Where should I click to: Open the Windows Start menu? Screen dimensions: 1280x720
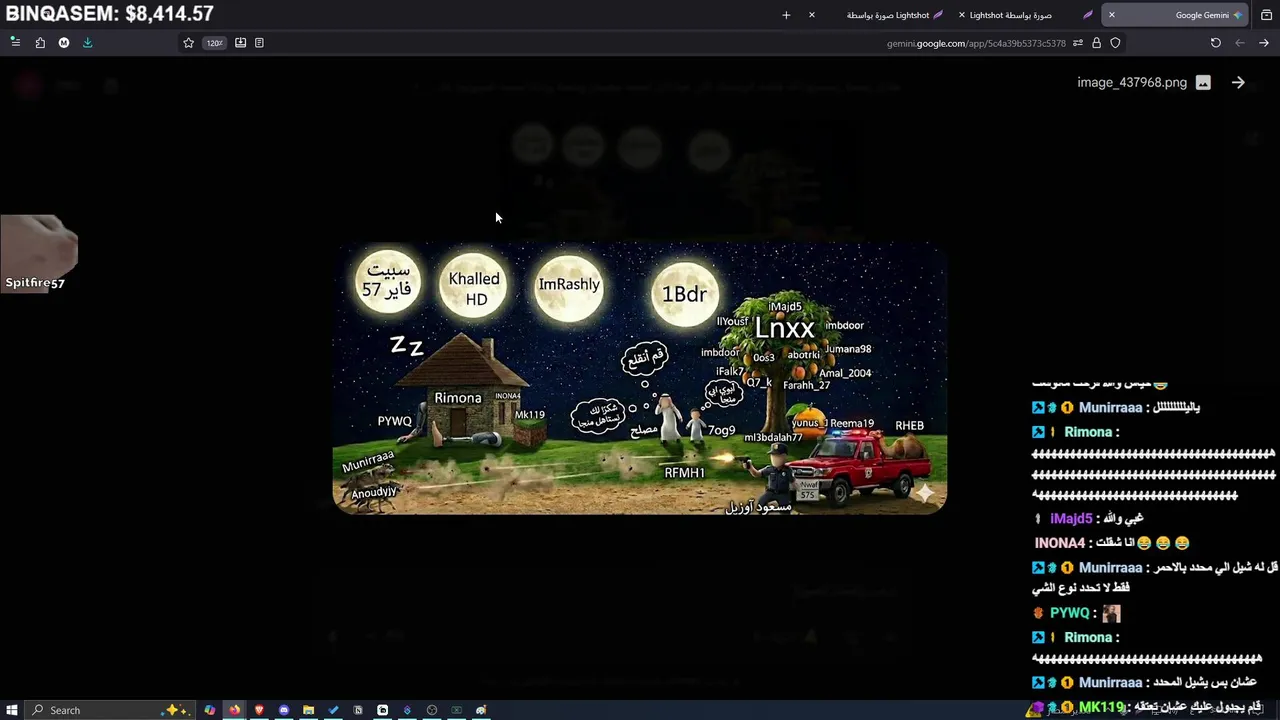coord(12,710)
